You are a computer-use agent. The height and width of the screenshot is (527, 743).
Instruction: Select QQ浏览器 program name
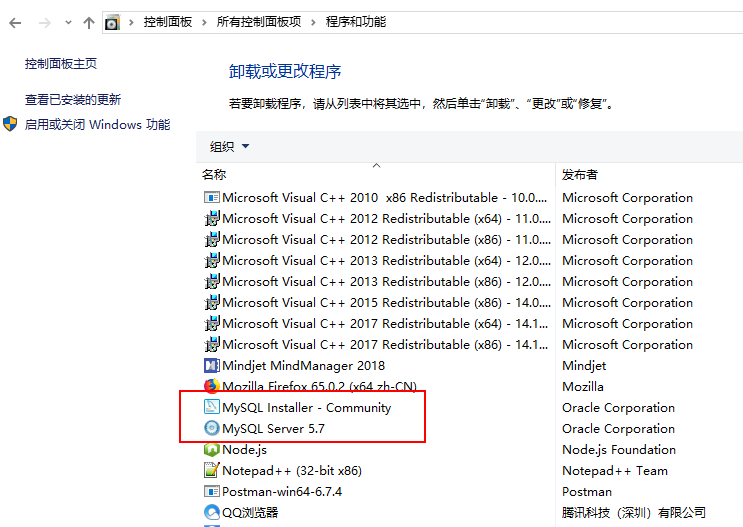pos(250,512)
